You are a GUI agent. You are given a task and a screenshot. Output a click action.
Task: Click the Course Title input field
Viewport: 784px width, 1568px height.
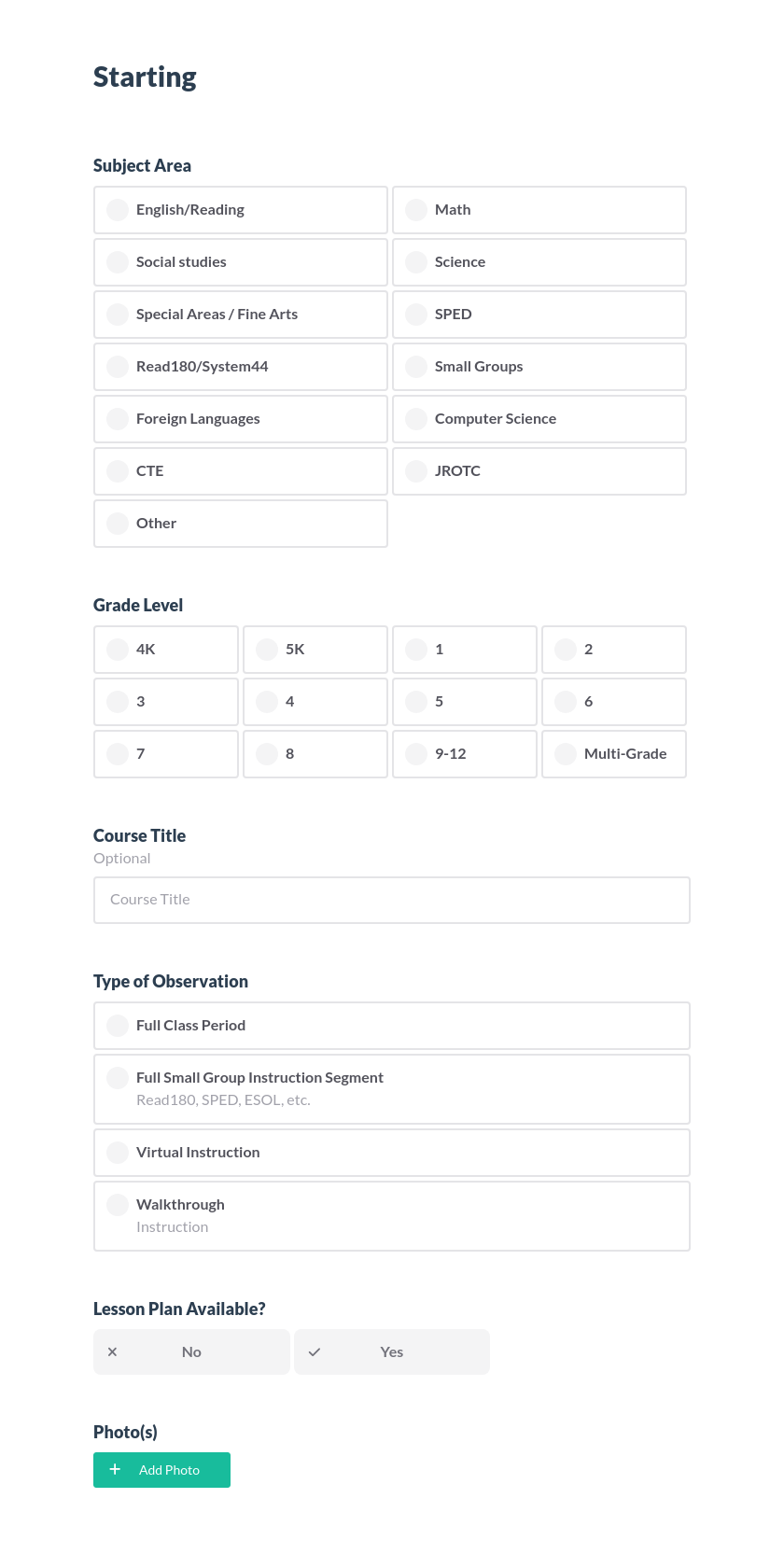[391, 899]
